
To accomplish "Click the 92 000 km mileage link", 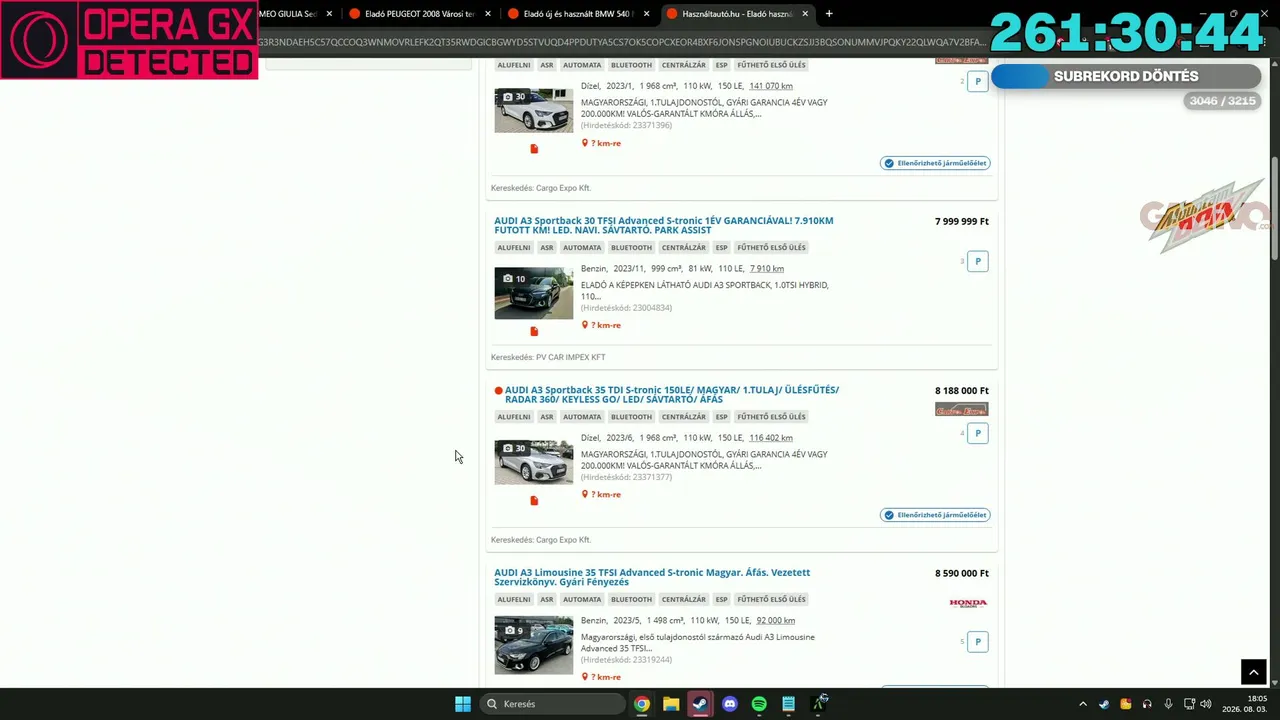I will click(x=776, y=620).
